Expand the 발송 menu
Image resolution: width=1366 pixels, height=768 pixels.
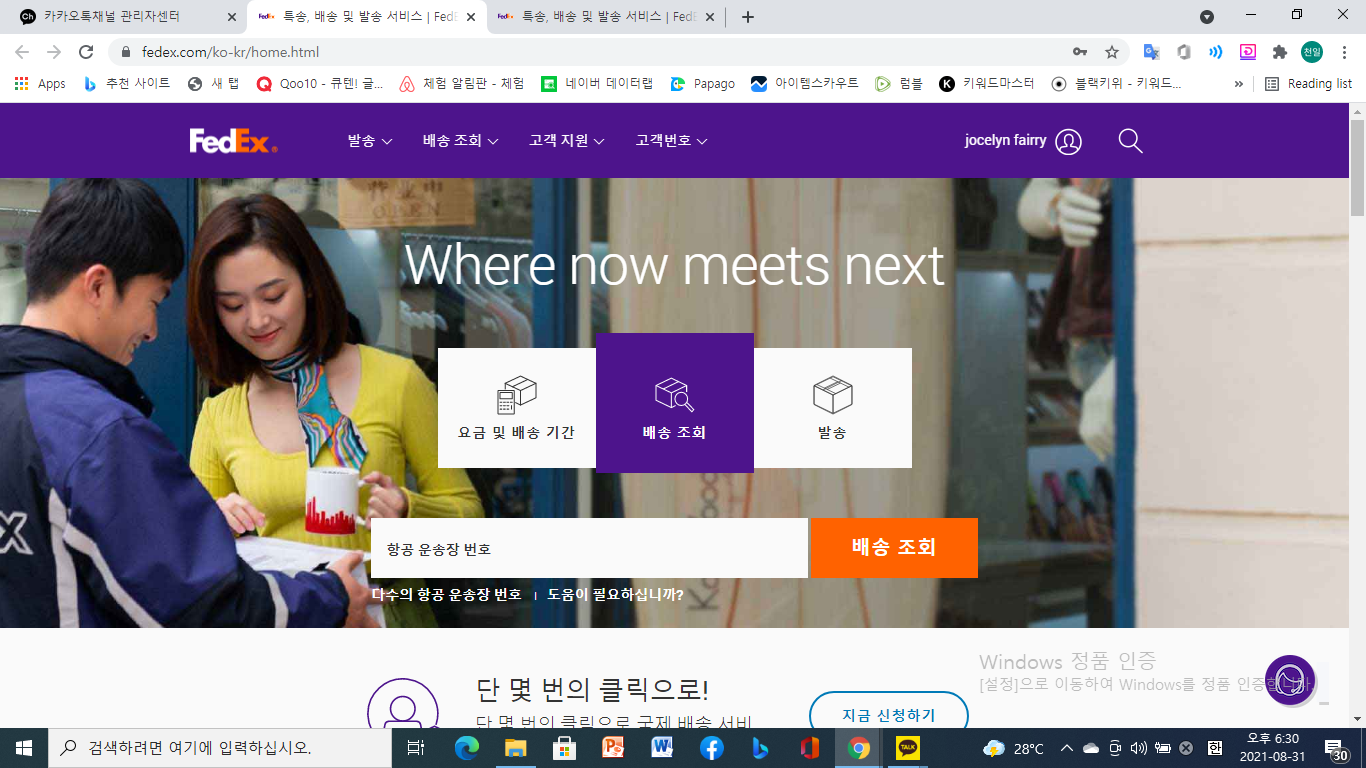pyautogui.click(x=369, y=141)
